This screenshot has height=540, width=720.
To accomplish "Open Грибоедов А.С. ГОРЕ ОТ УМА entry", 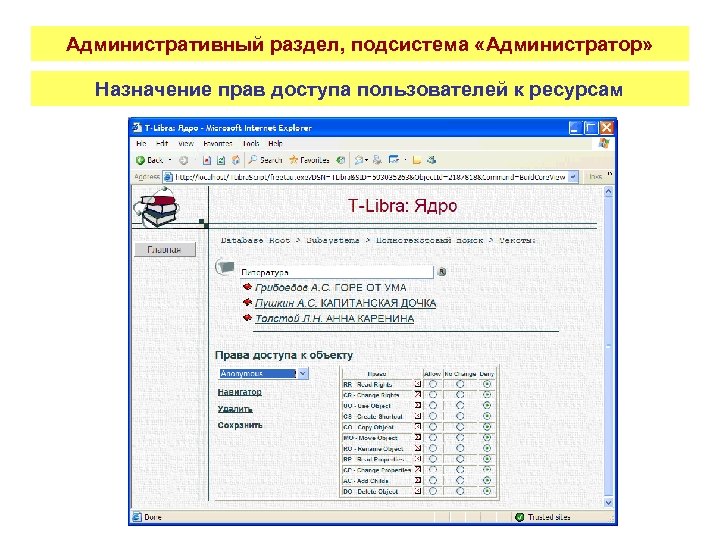I will click(x=331, y=287).
